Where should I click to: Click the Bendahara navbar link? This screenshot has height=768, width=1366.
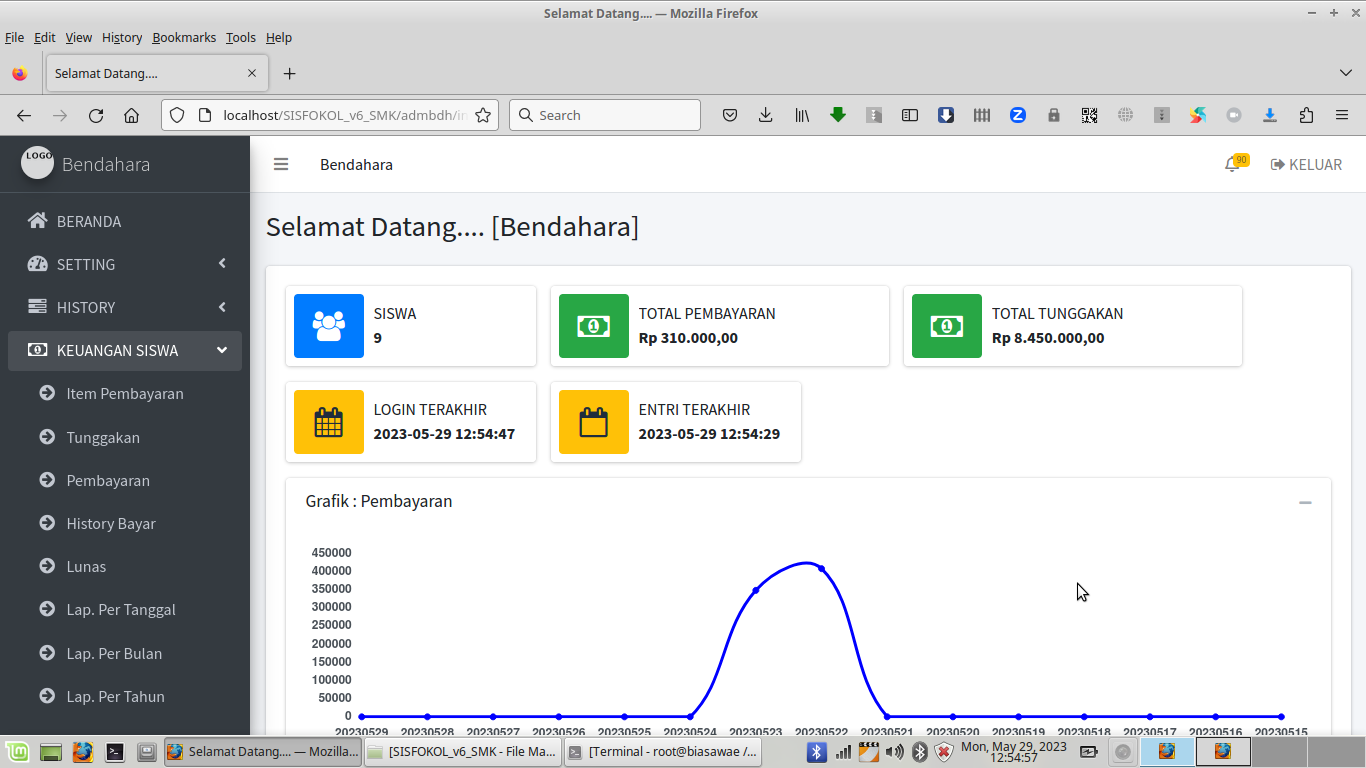356,164
